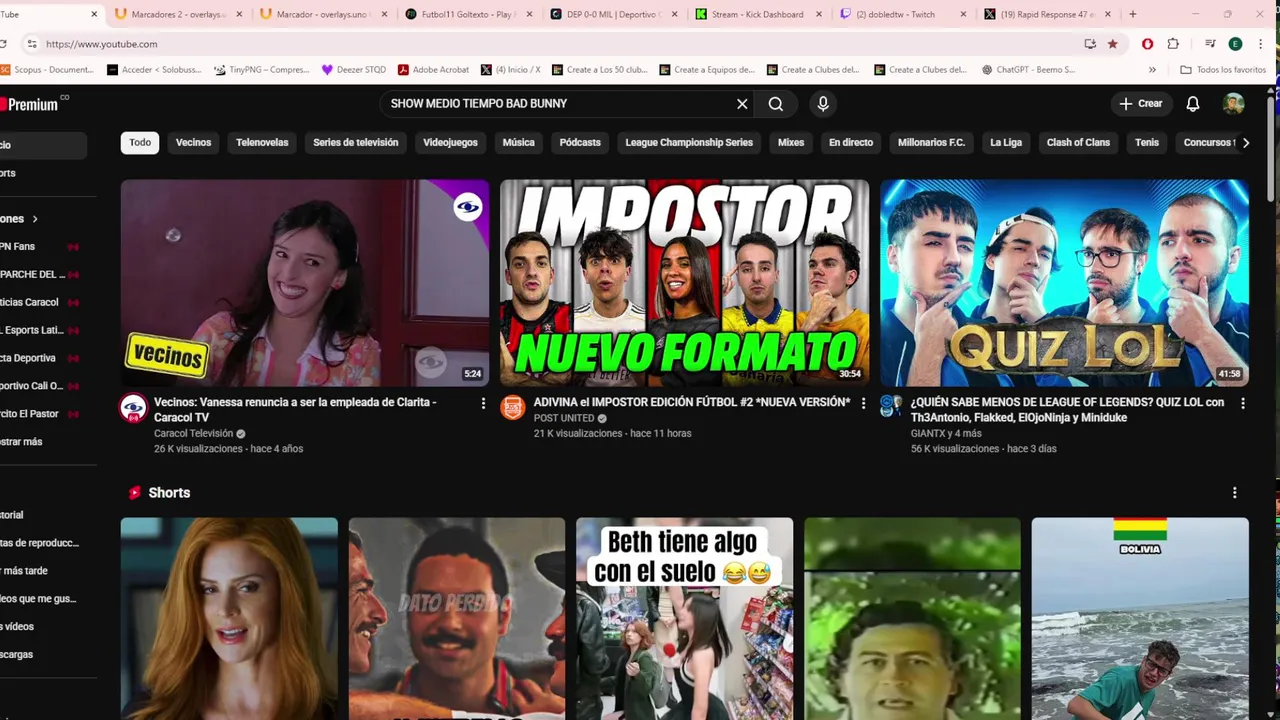Open the POST UNITED channel avatar

coord(513,407)
